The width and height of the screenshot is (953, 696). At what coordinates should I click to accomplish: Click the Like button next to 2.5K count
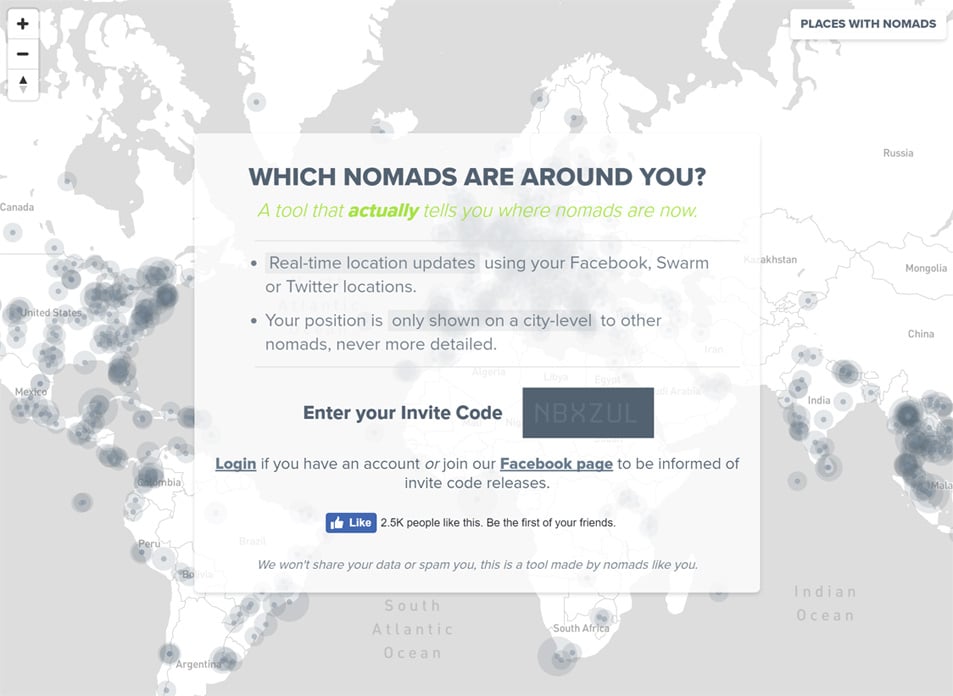tap(350, 522)
